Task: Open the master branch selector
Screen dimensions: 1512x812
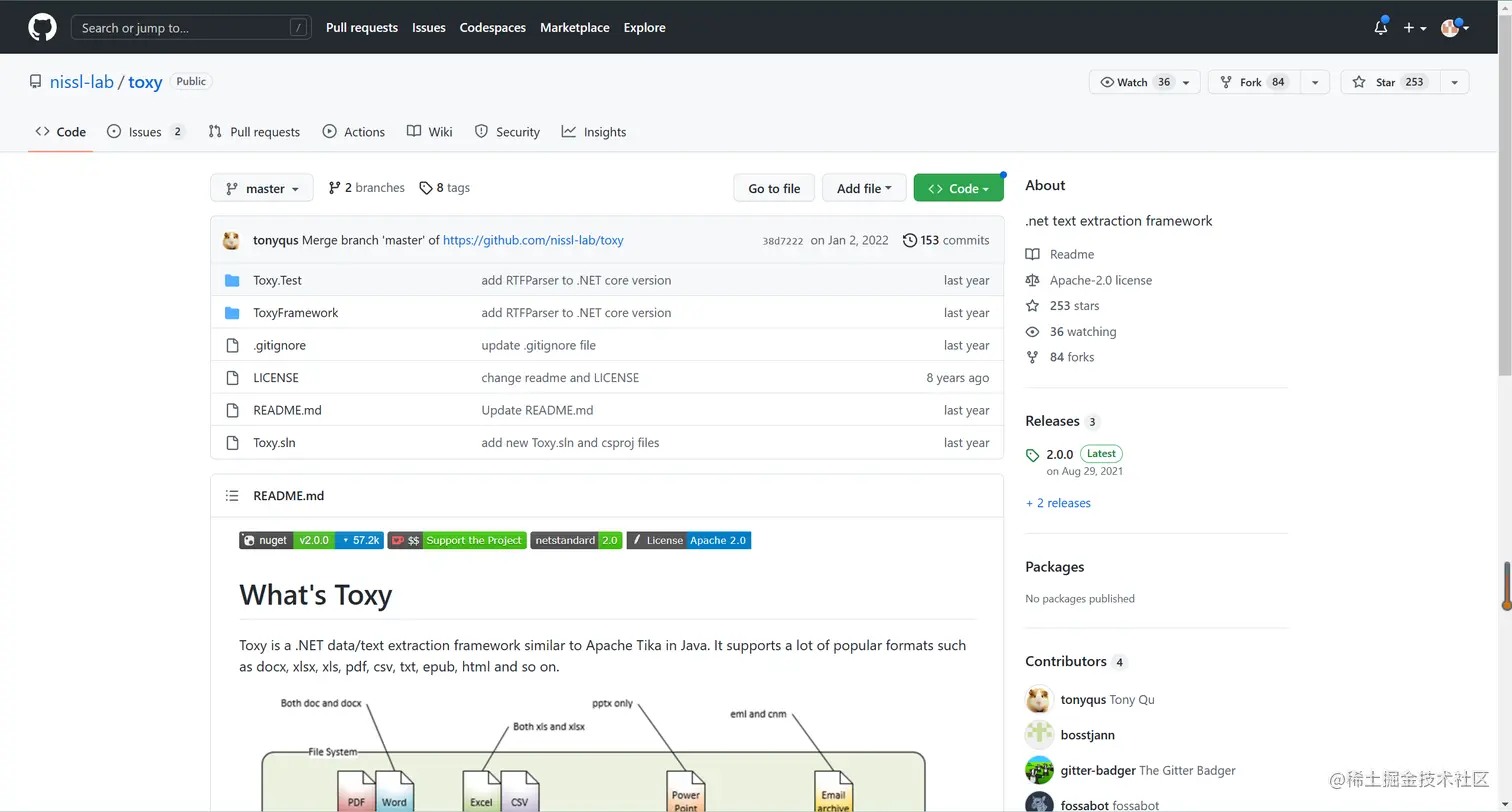Action: point(262,188)
